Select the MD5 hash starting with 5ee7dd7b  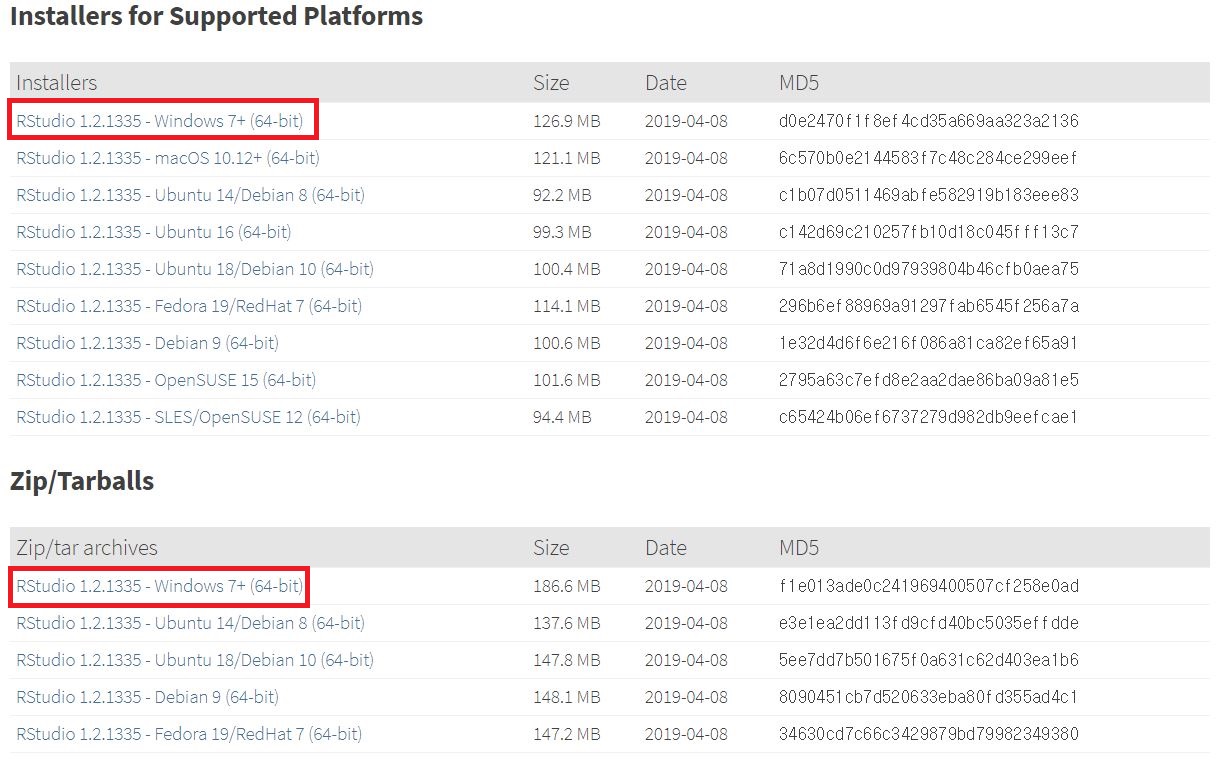pyautogui.click(x=929, y=660)
